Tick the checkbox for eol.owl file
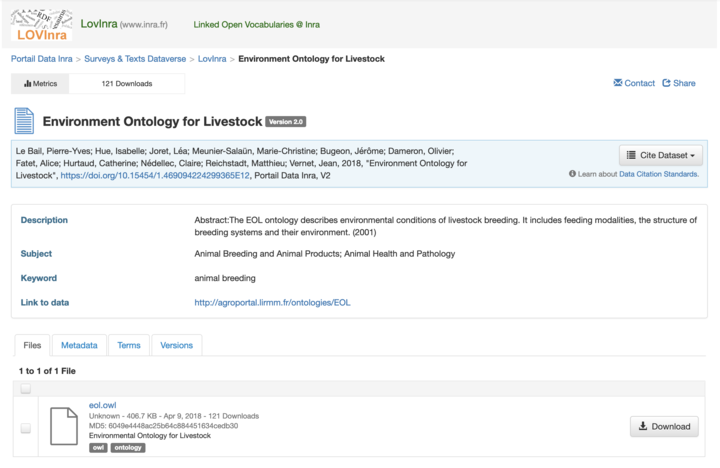The image size is (720, 468). 26,428
